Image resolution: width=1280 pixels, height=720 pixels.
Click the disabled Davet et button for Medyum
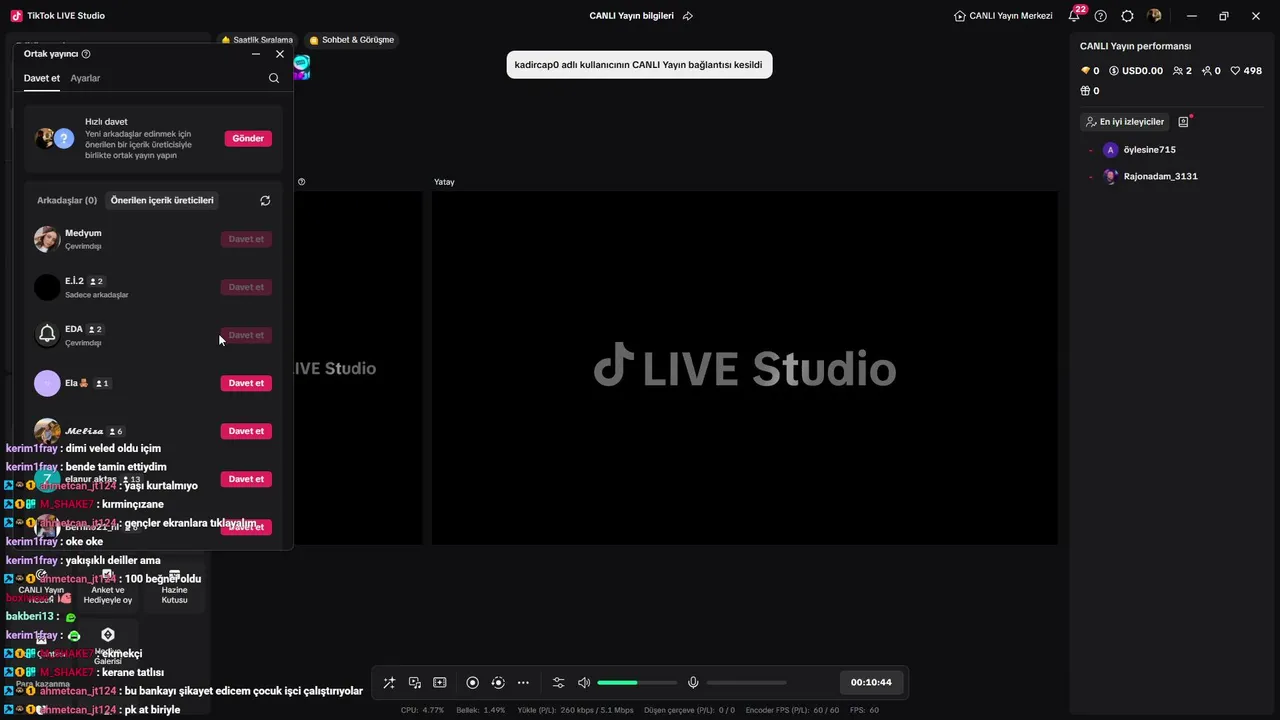[x=246, y=239]
